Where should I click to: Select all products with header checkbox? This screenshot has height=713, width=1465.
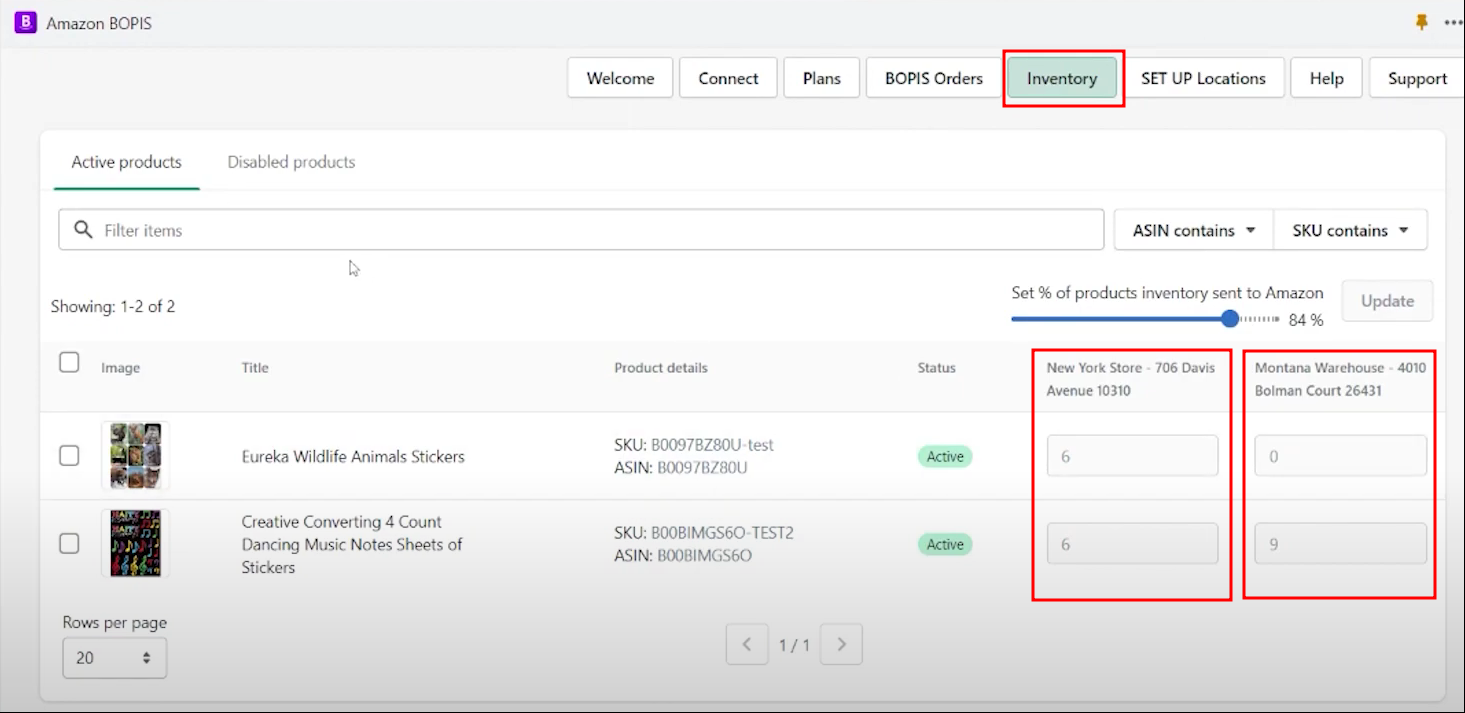(x=69, y=362)
